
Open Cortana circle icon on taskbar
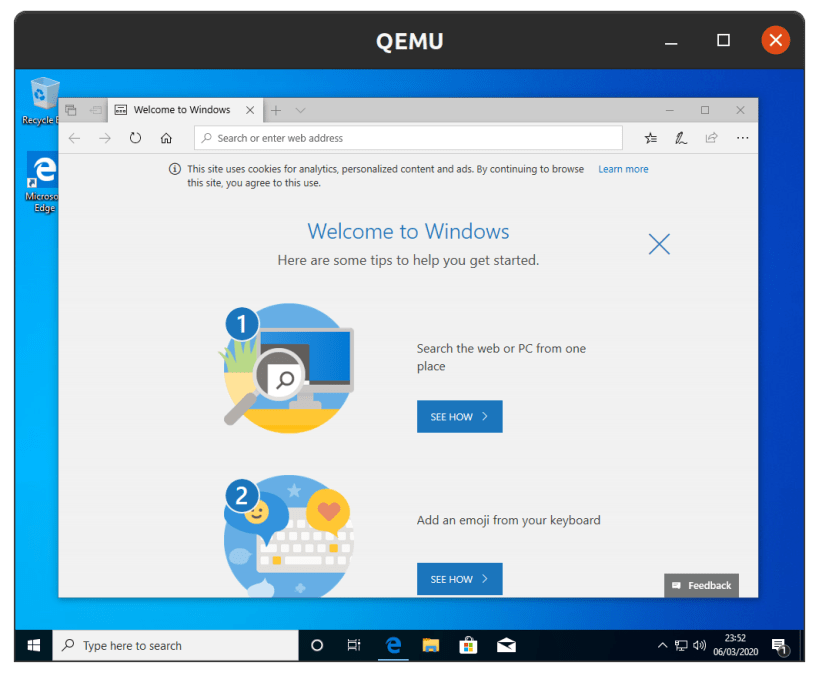317,646
